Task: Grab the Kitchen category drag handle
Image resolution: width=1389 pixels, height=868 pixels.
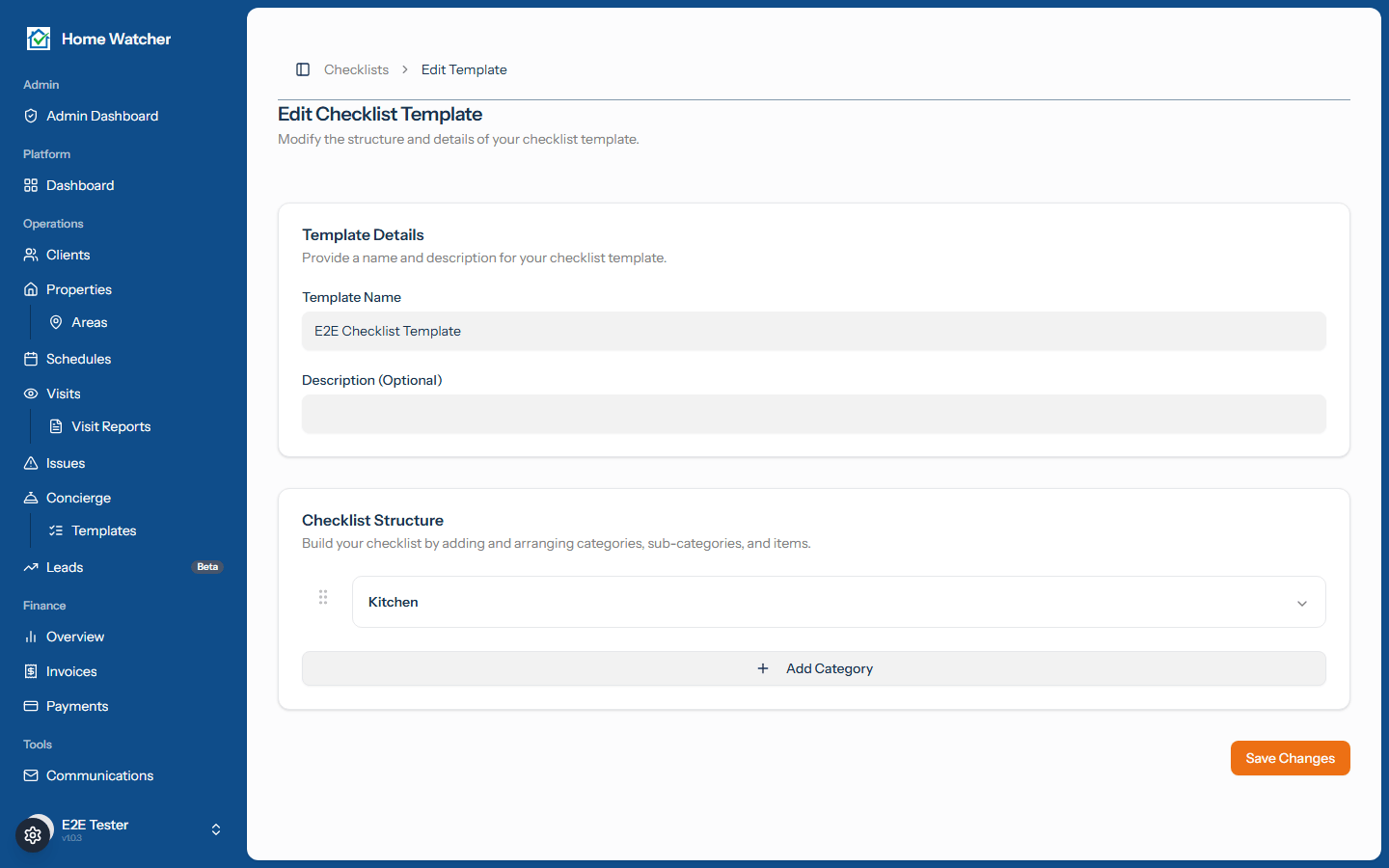Action: (323, 597)
